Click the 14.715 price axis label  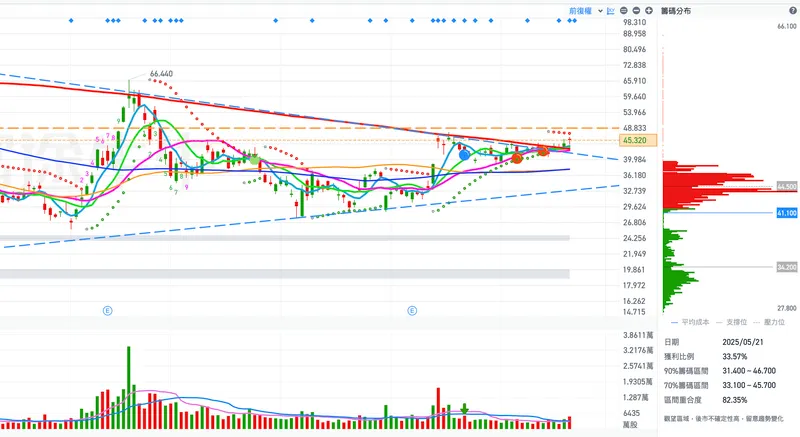635,312
